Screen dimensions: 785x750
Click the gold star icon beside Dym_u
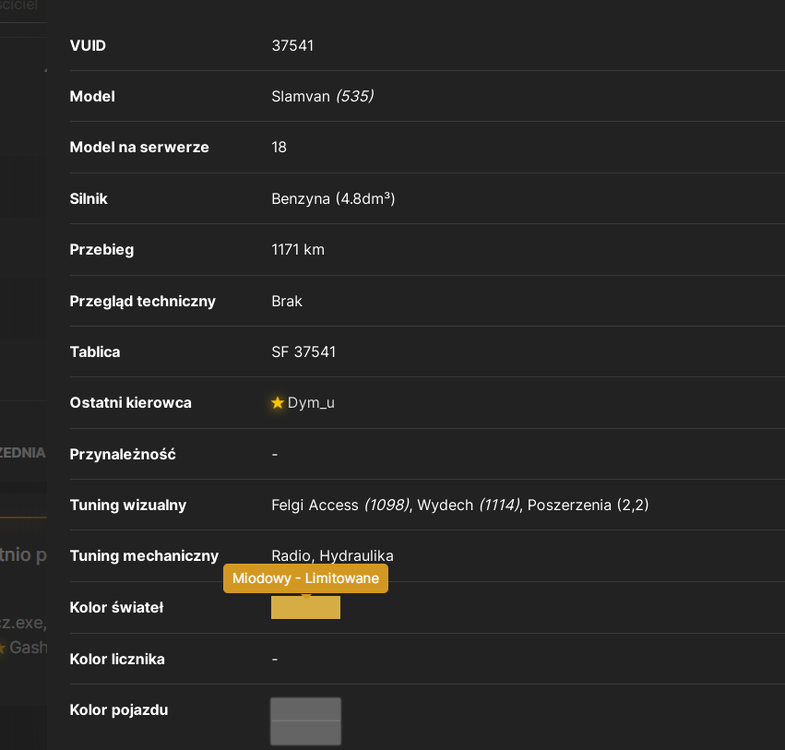click(277, 403)
